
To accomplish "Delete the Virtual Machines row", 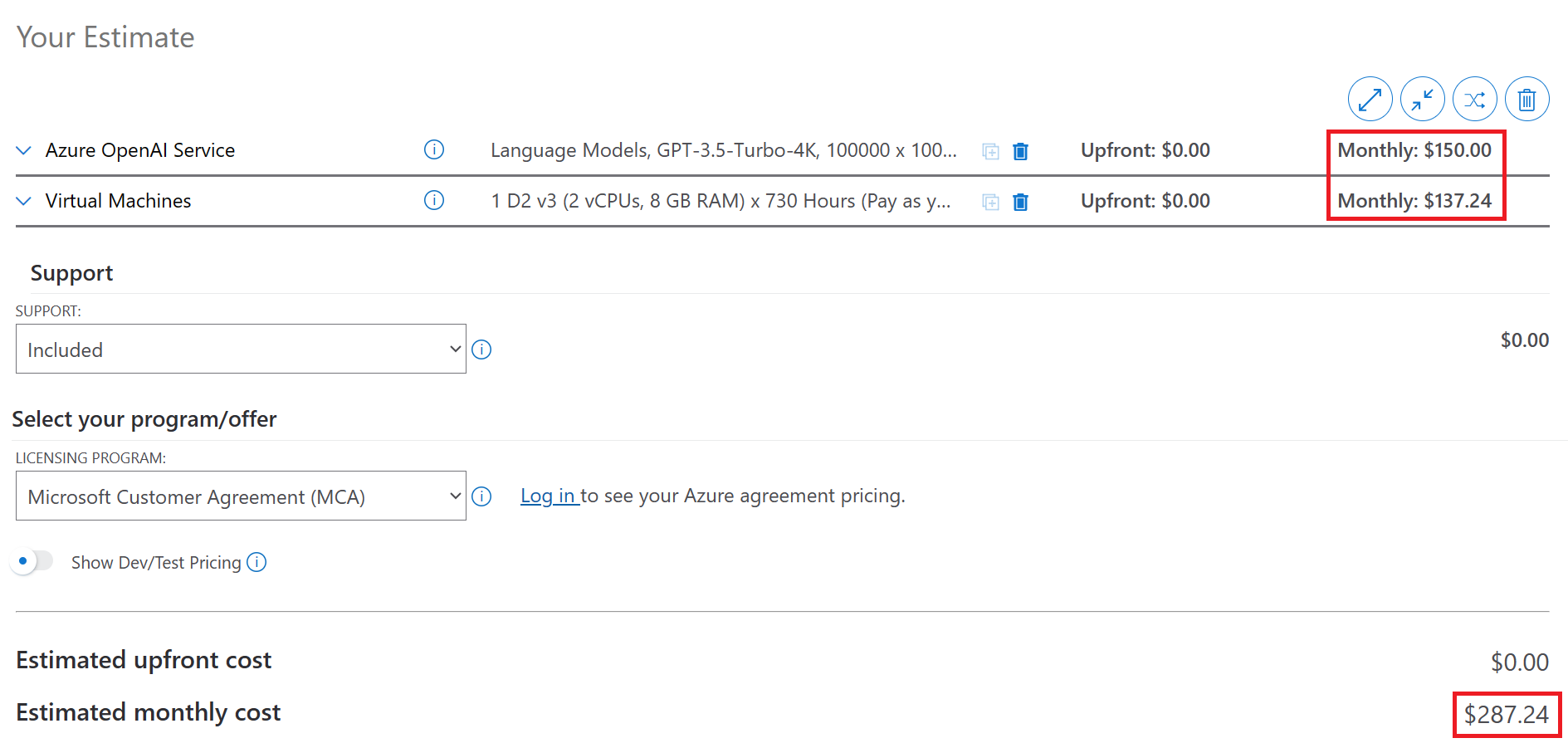I will click(1021, 202).
